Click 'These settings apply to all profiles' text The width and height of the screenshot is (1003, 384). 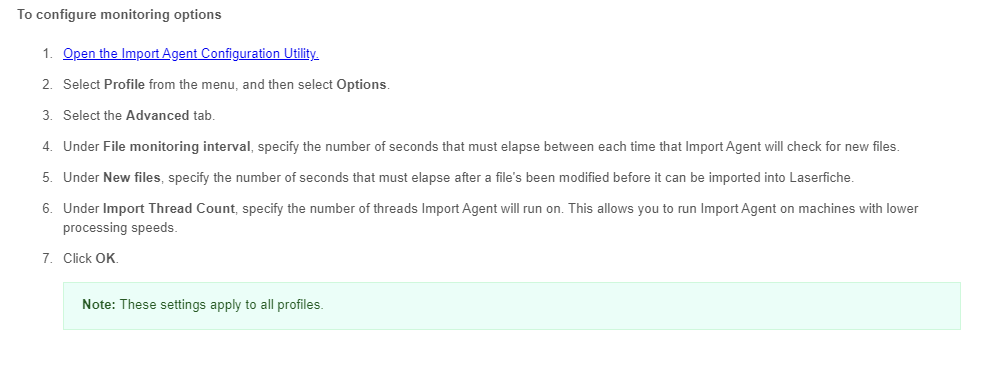click(221, 305)
